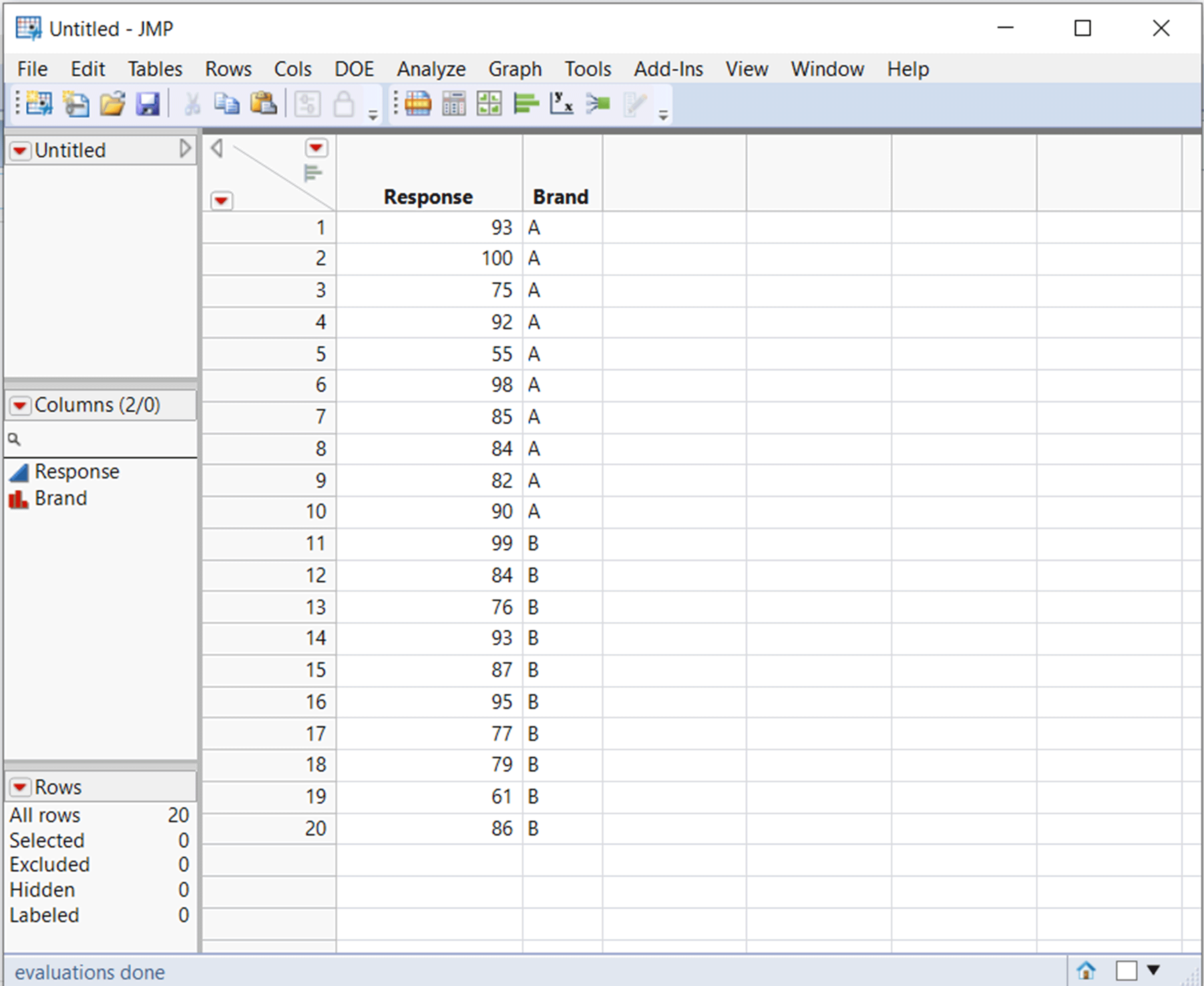Open the columns red triangle menu in table corner
Screen dimensions: 1204x986
point(316,148)
